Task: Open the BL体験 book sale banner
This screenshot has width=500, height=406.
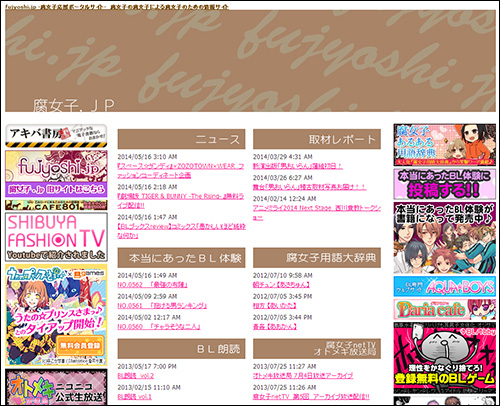Action: click(x=444, y=238)
